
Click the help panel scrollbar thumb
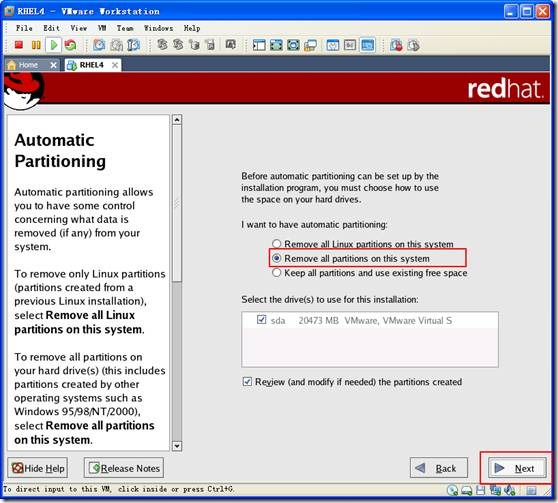[x=177, y=203]
